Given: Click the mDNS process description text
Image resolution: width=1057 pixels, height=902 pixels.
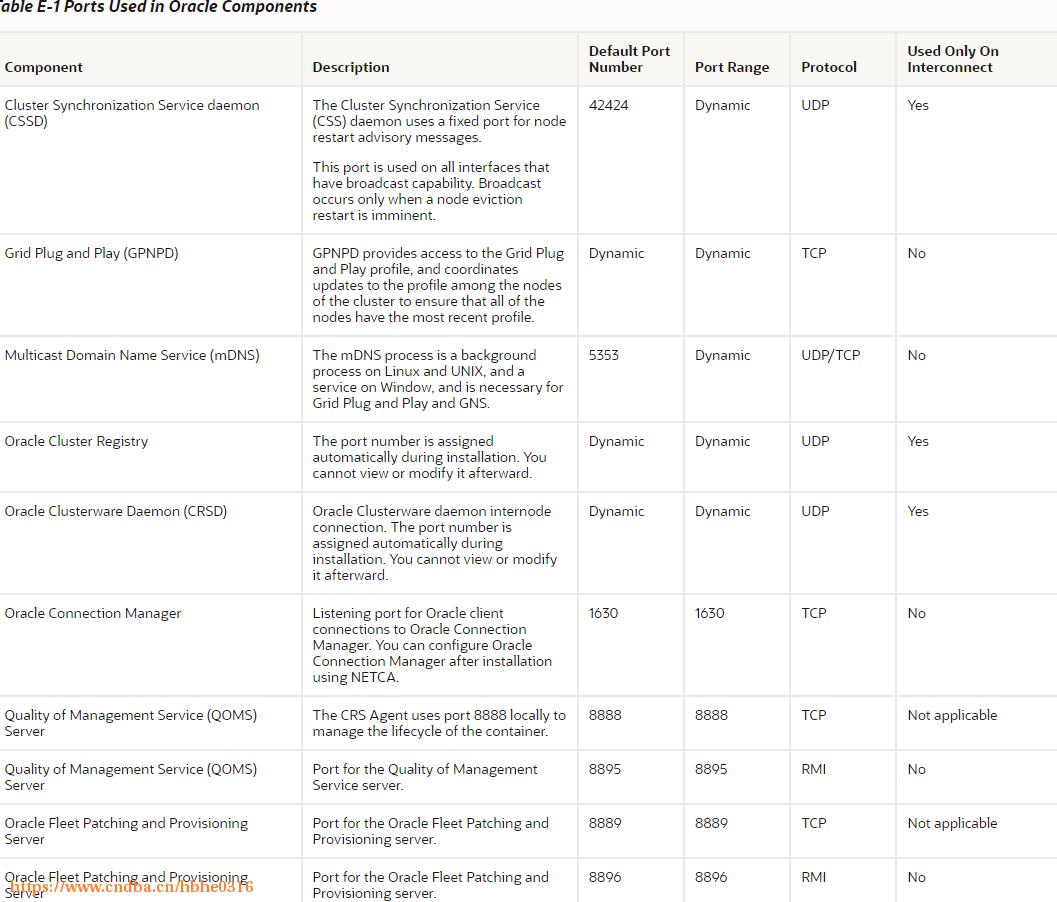Looking at the screenshot, I should coord(437,380).
